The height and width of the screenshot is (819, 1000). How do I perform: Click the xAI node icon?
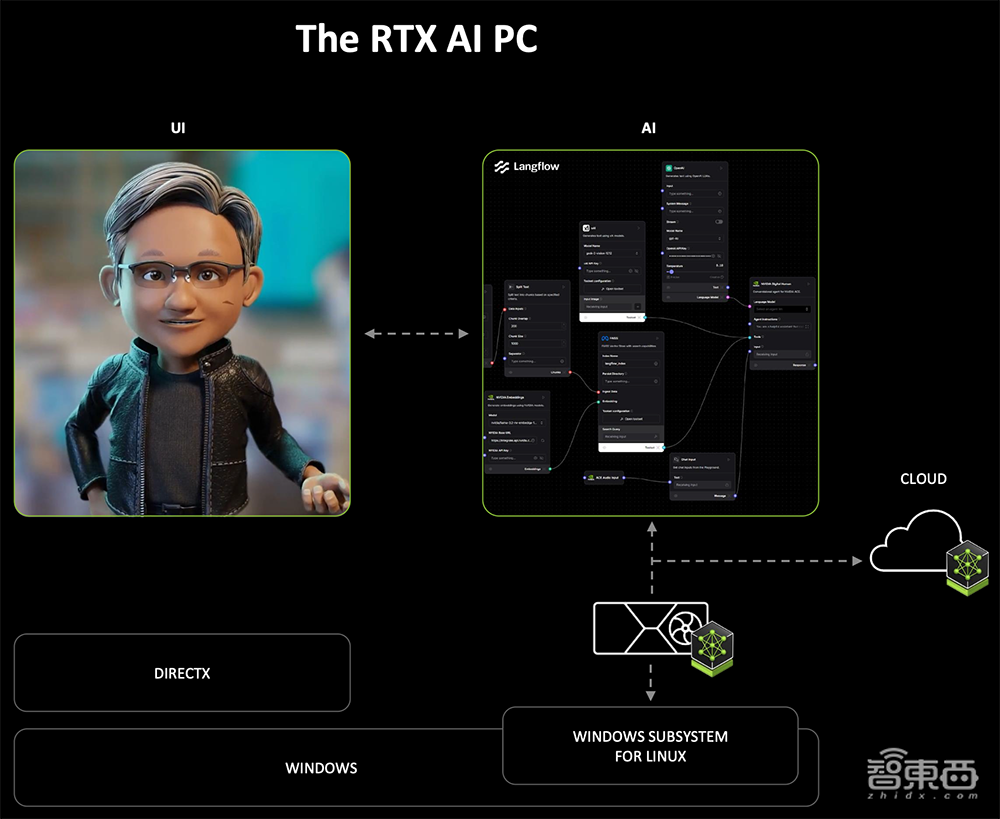click(x=587, y=228)
